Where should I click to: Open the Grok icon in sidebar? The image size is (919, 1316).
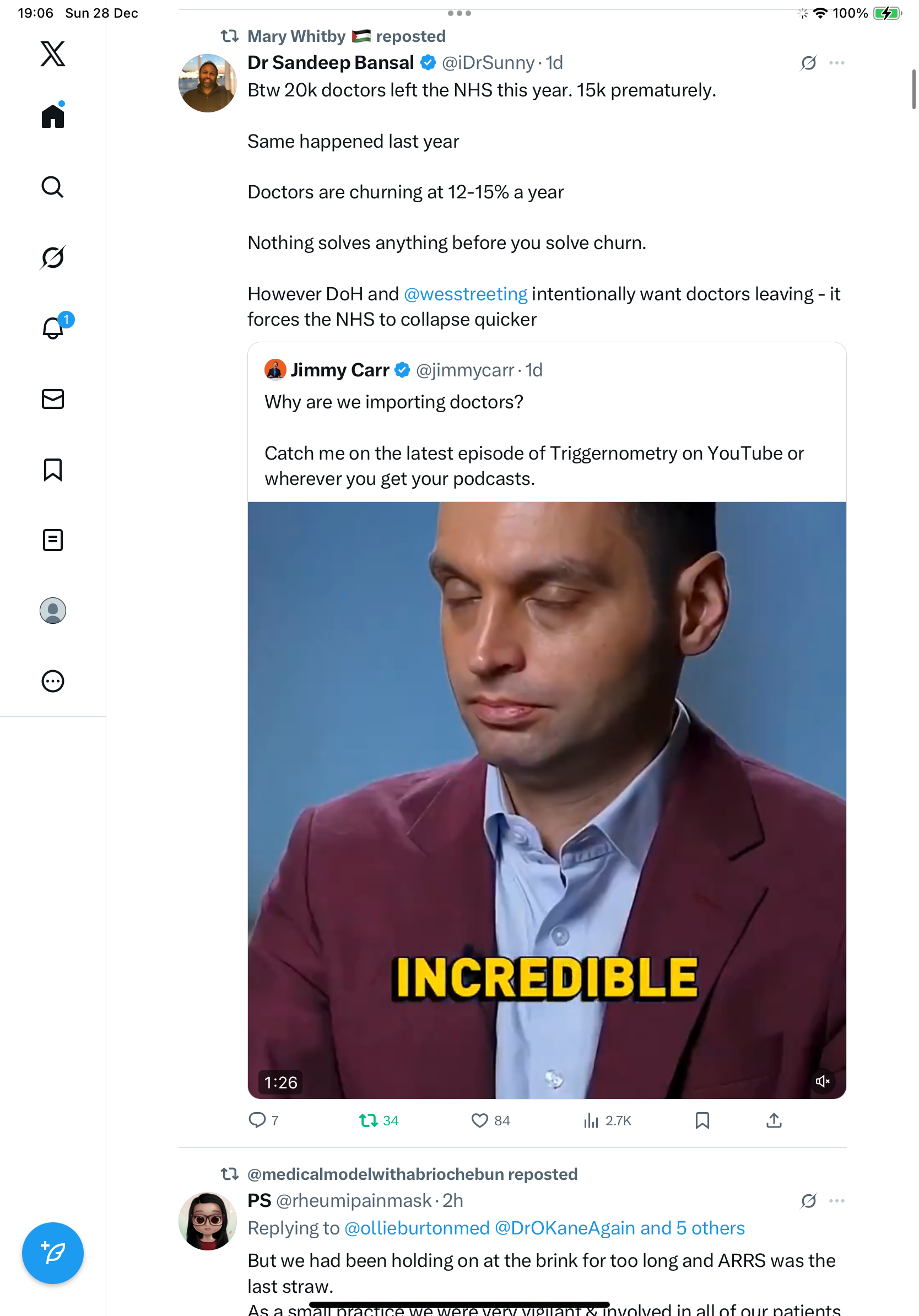pyautogui.click(x=53, y=257)
